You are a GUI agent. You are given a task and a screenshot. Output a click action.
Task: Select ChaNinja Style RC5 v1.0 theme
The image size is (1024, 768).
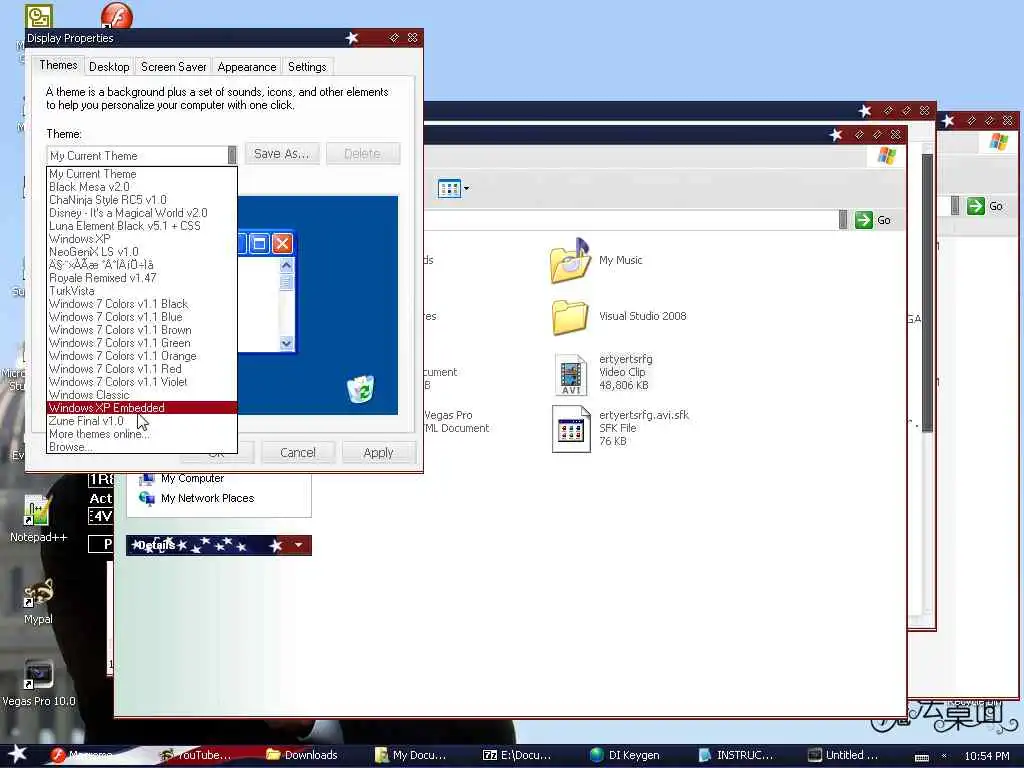click(142, 200)
